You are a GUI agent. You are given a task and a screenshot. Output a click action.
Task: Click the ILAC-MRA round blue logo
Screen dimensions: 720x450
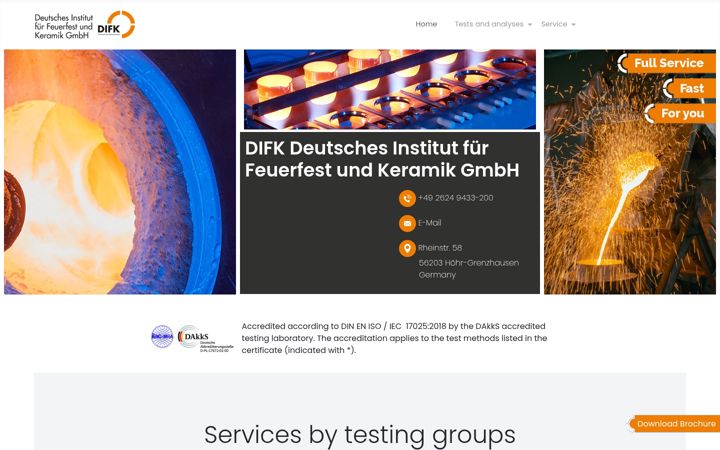pyautogui.click(x=162, y=337)
